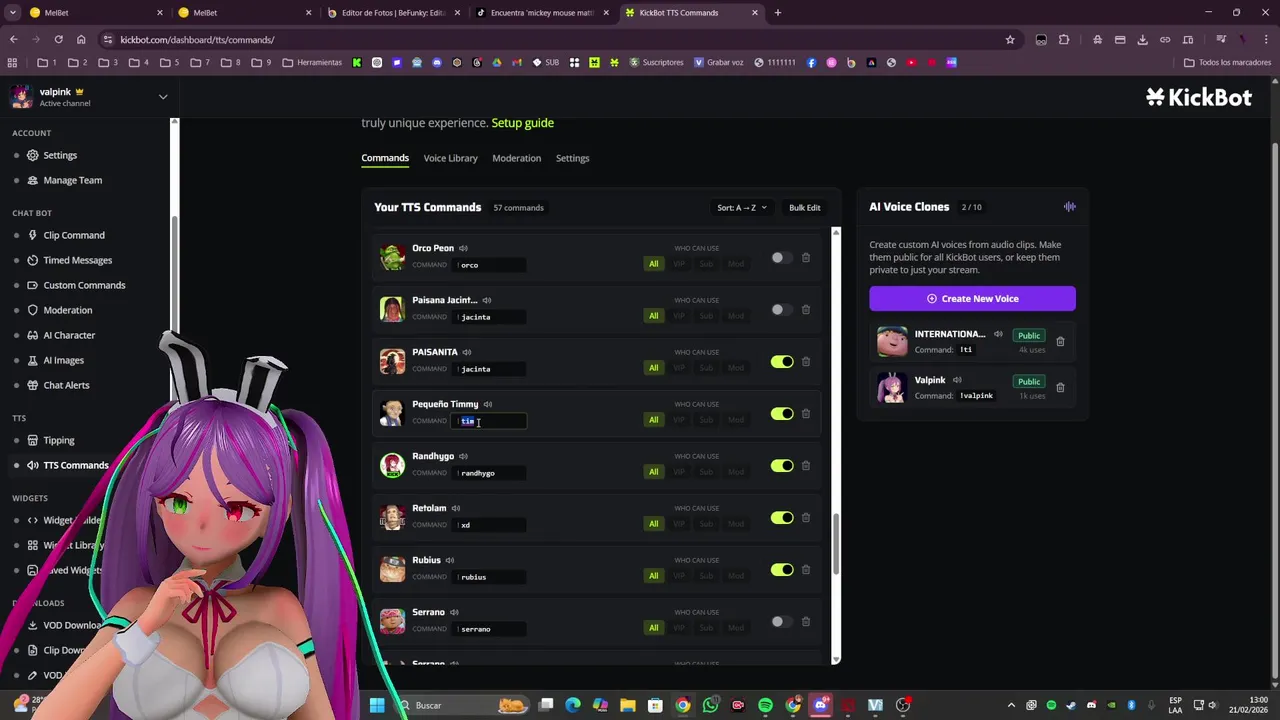Switch to the mickey mouse browser tab
This screenshot has width=1280, height=720.
click(x=542, y=13)
